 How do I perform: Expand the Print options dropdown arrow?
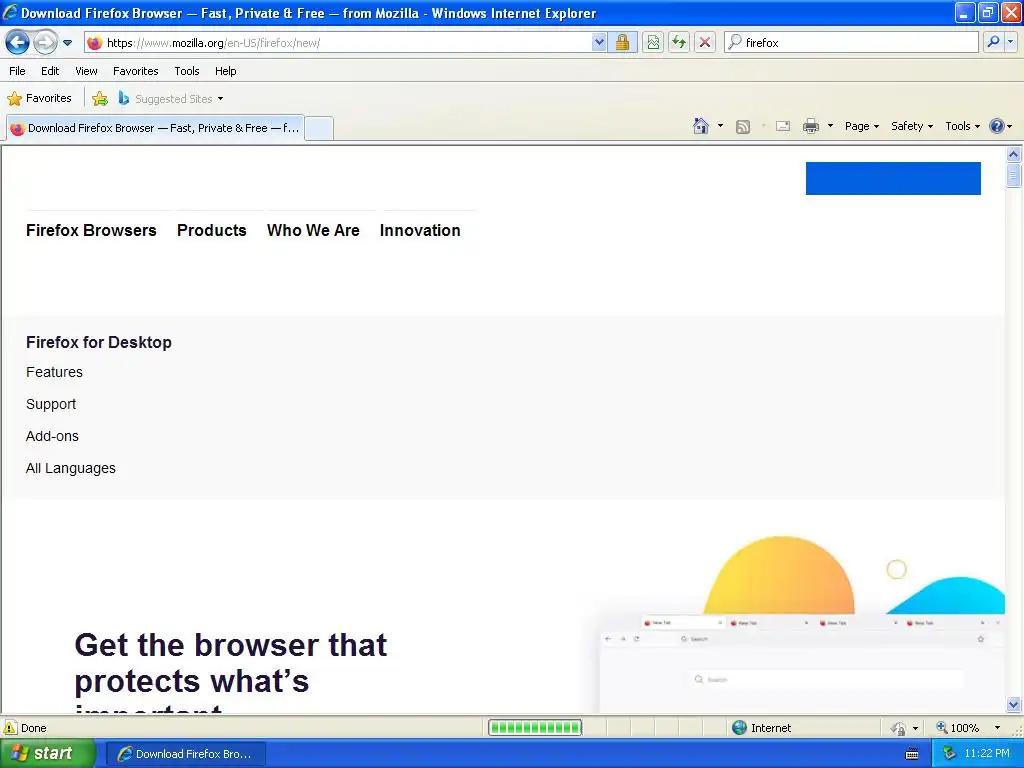tap(830, 126)
